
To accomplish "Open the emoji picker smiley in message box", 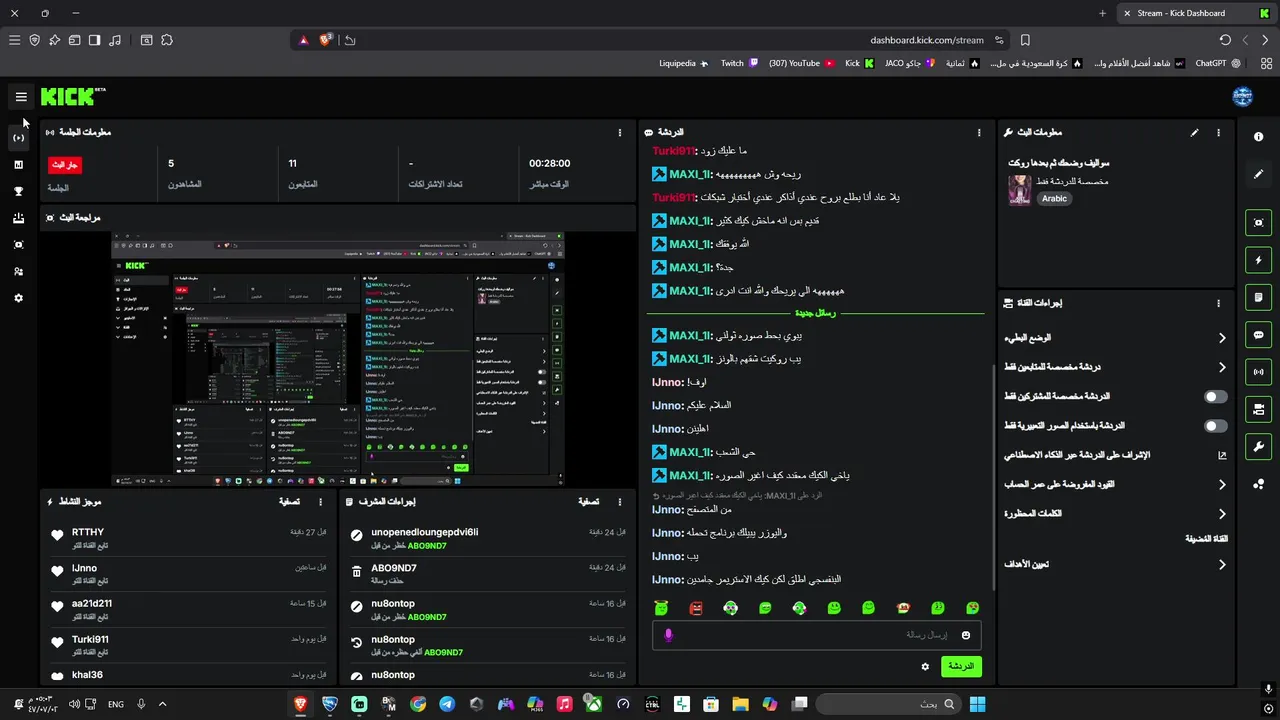I will point(966,635).
